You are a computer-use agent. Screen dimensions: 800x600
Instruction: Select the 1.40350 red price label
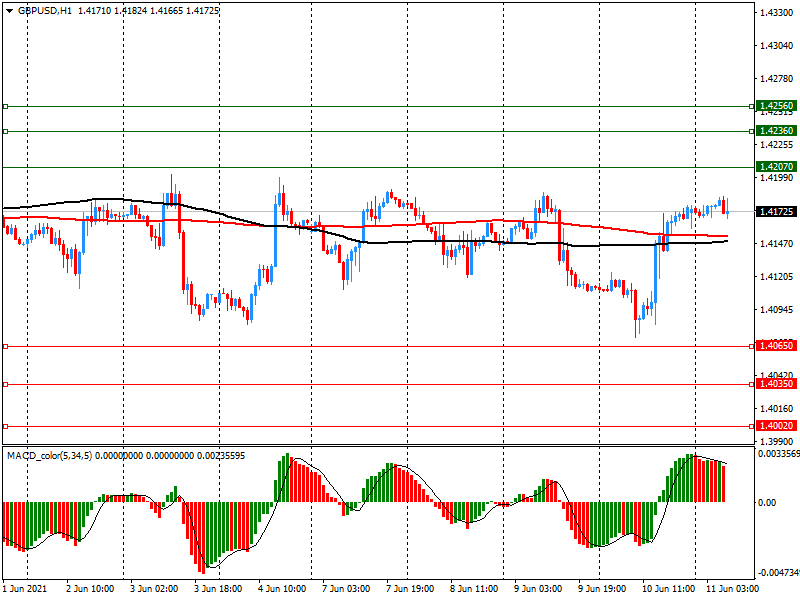click(x=776, y=384)
